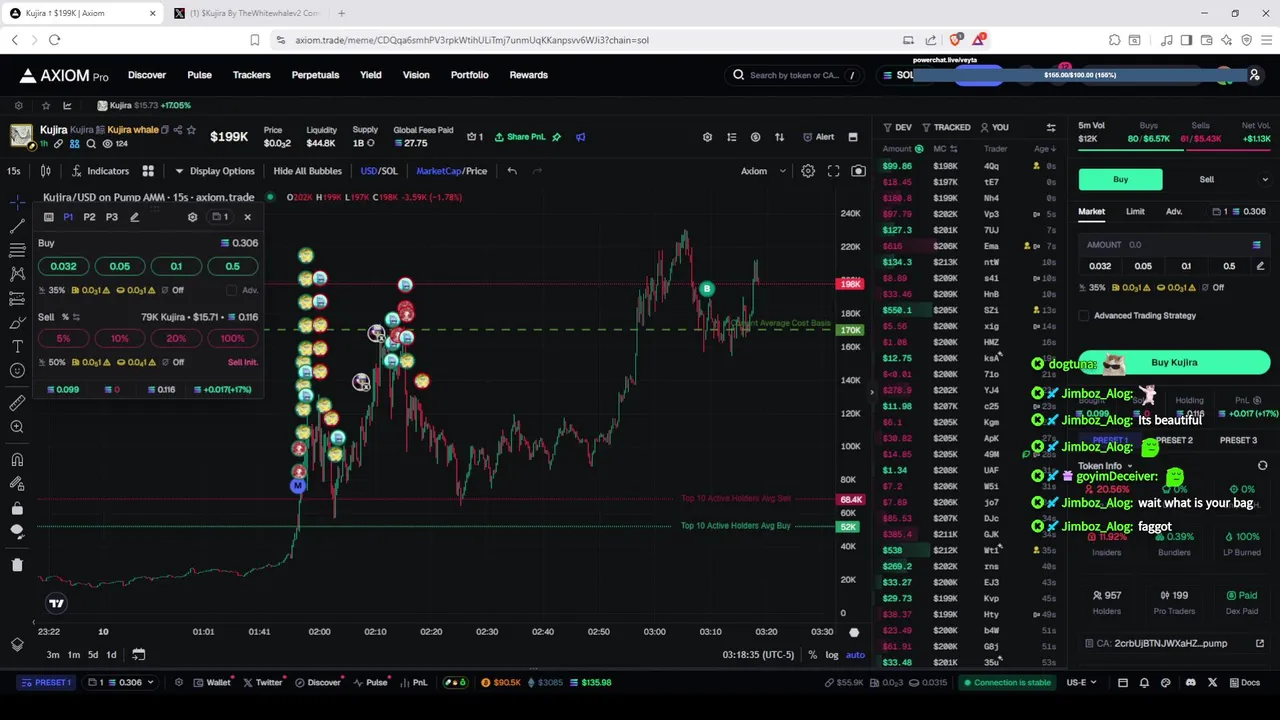
Task: Switch between MarketCap and Price
Action: click(452, 171)
